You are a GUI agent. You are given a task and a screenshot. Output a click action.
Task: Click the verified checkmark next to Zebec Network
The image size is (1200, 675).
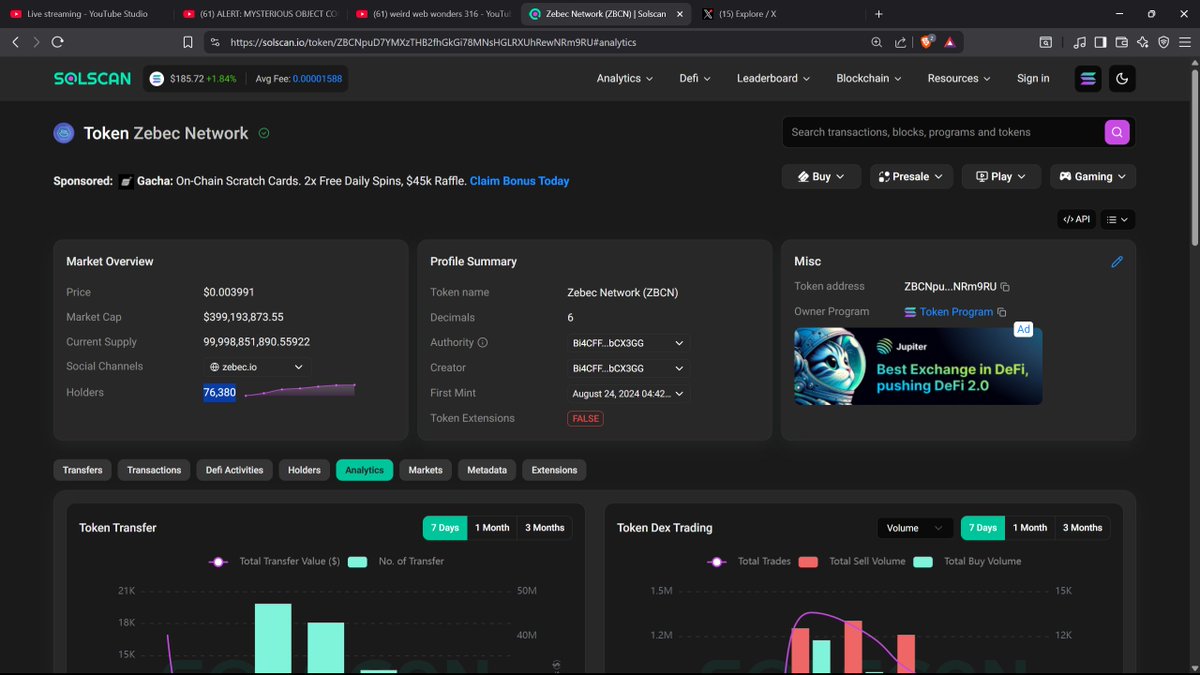click(264, 133)
